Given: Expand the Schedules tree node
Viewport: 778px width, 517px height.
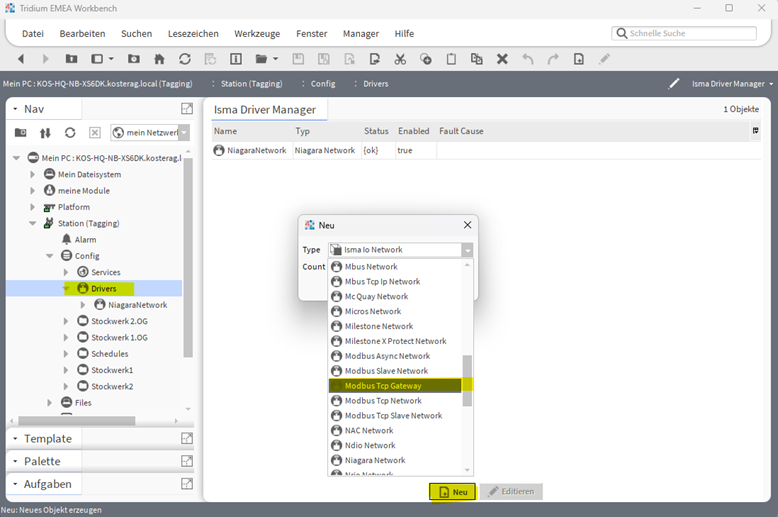Looking at the screenshot, I should point(65,354).
